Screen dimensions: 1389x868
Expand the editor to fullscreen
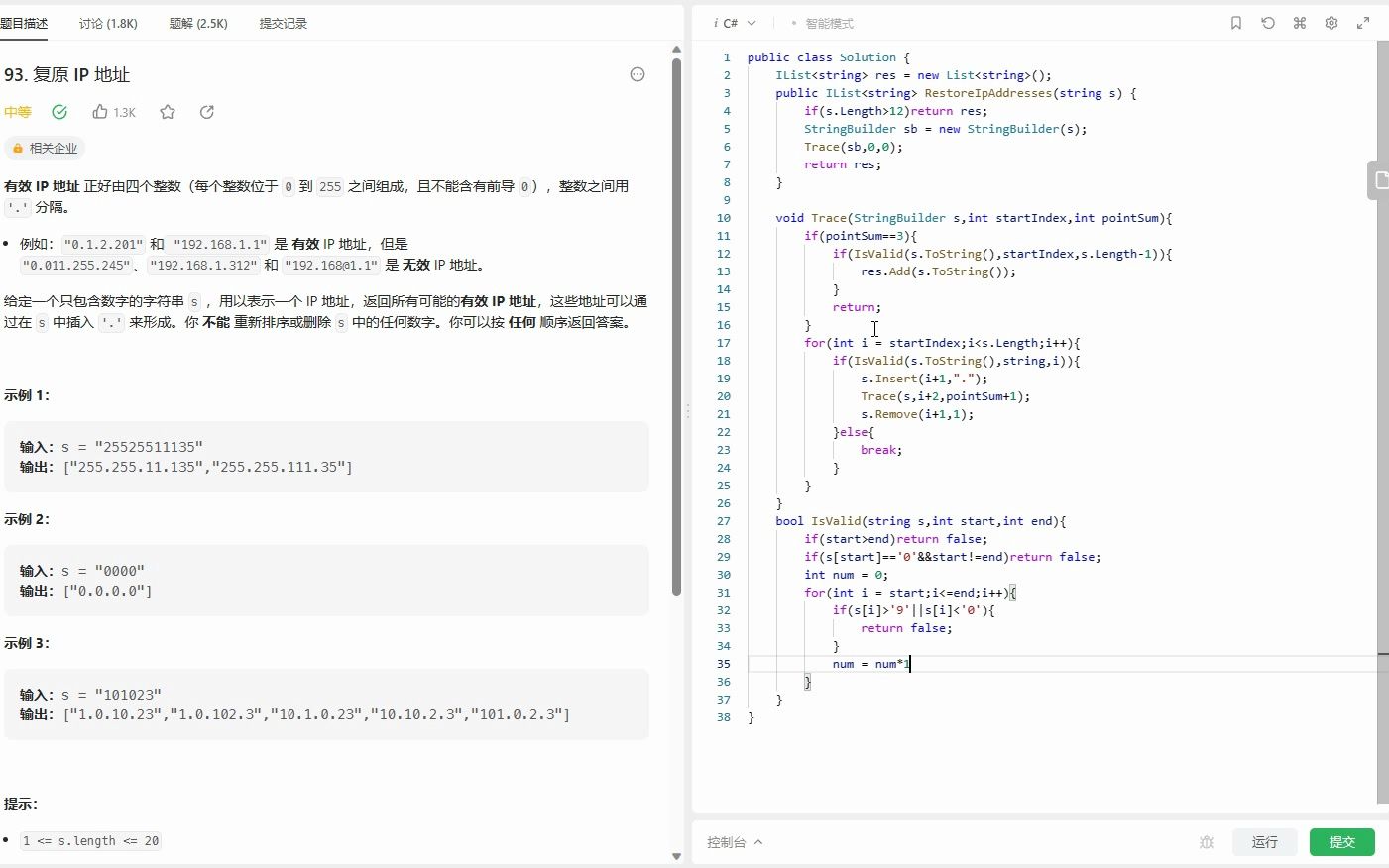[x=1363, y=22]
